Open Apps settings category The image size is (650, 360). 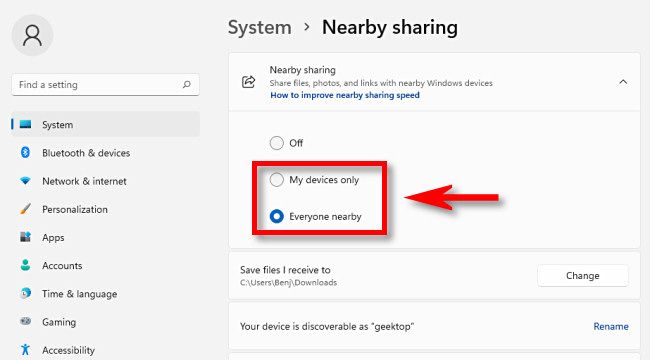(105, 237)
